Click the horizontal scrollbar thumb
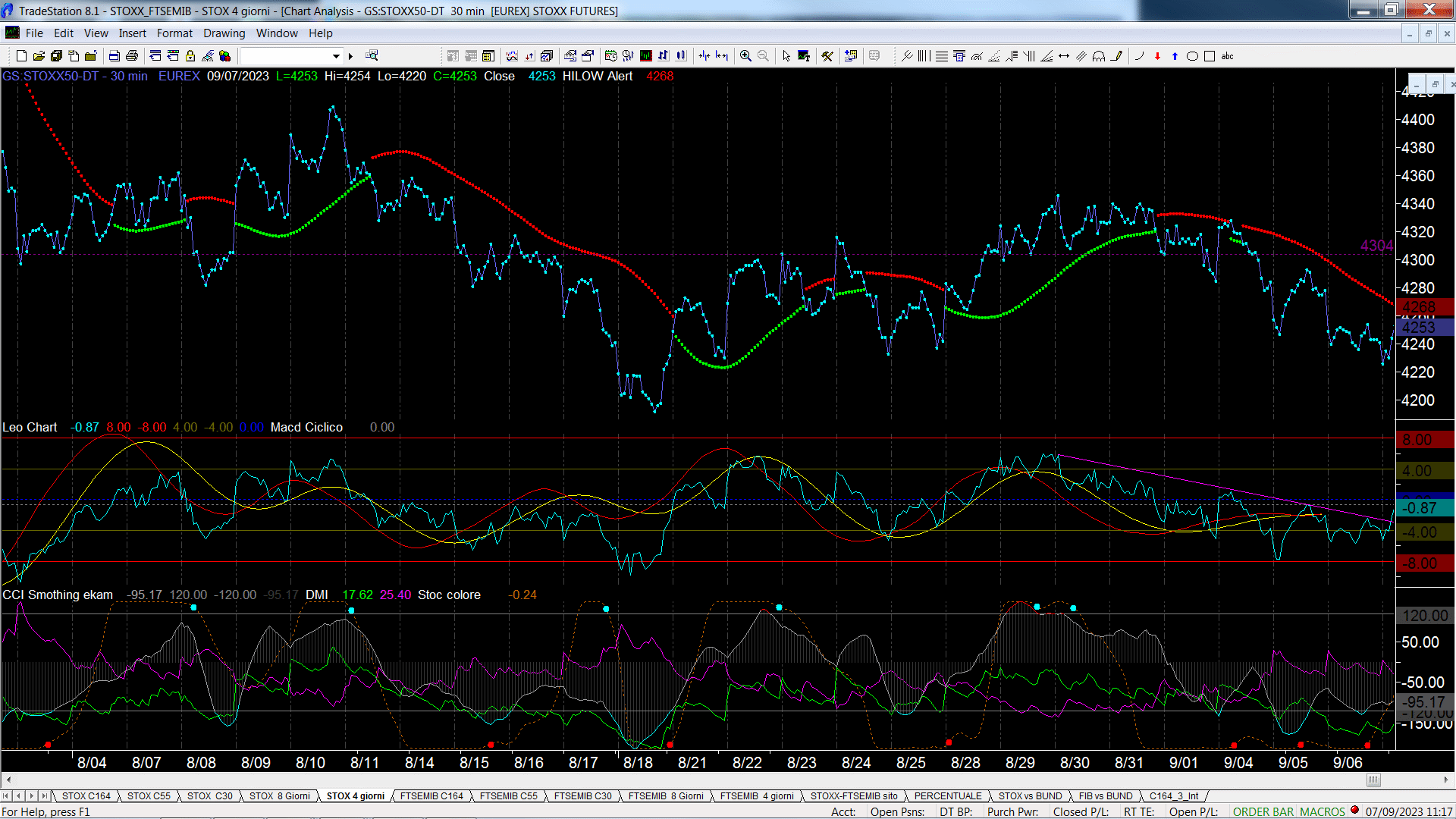Image resolution: width=1456 pixels, height=819 pixels. (1373, 780)
